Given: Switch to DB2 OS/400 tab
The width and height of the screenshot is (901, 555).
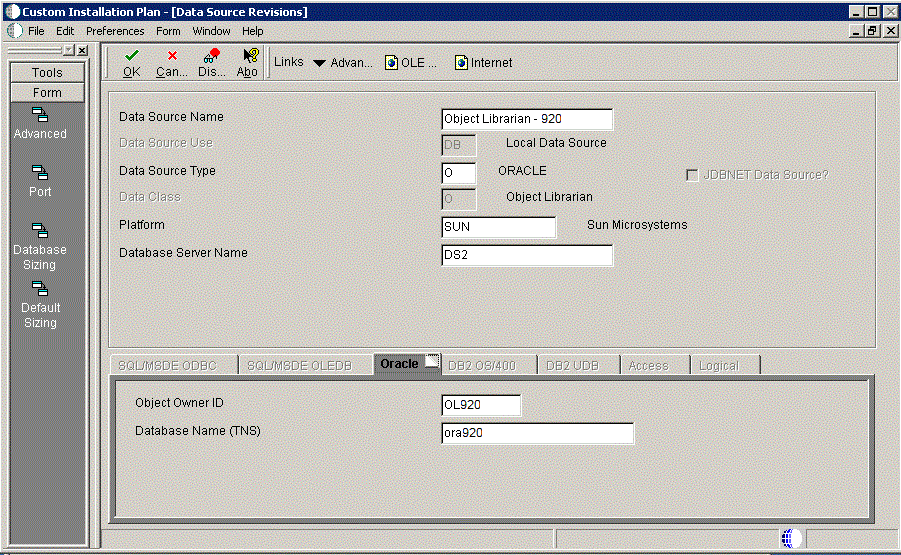Looking at the screenshot, I should (x=488, y=365).
